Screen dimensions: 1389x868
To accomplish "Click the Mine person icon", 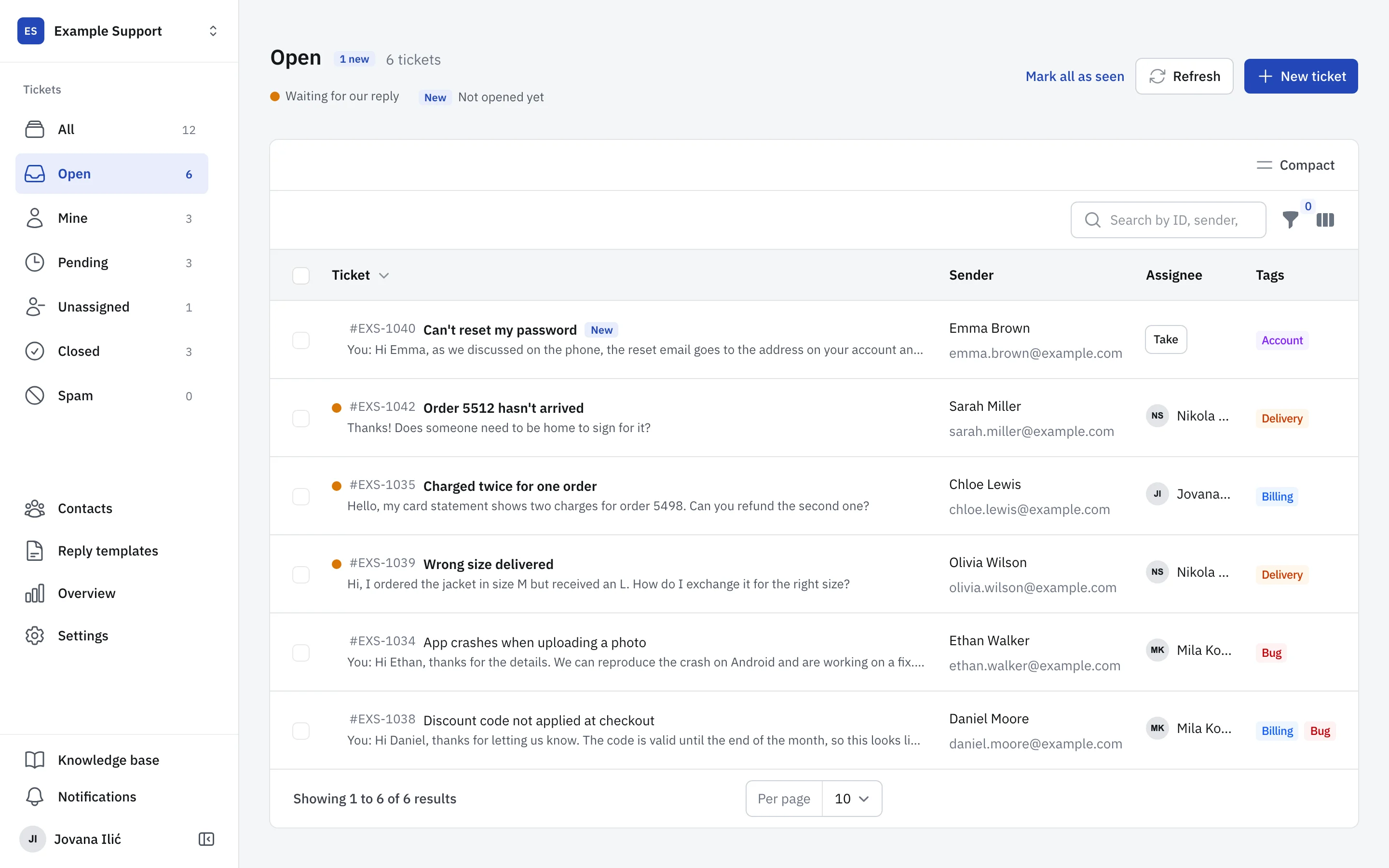I will coord(34,218).
